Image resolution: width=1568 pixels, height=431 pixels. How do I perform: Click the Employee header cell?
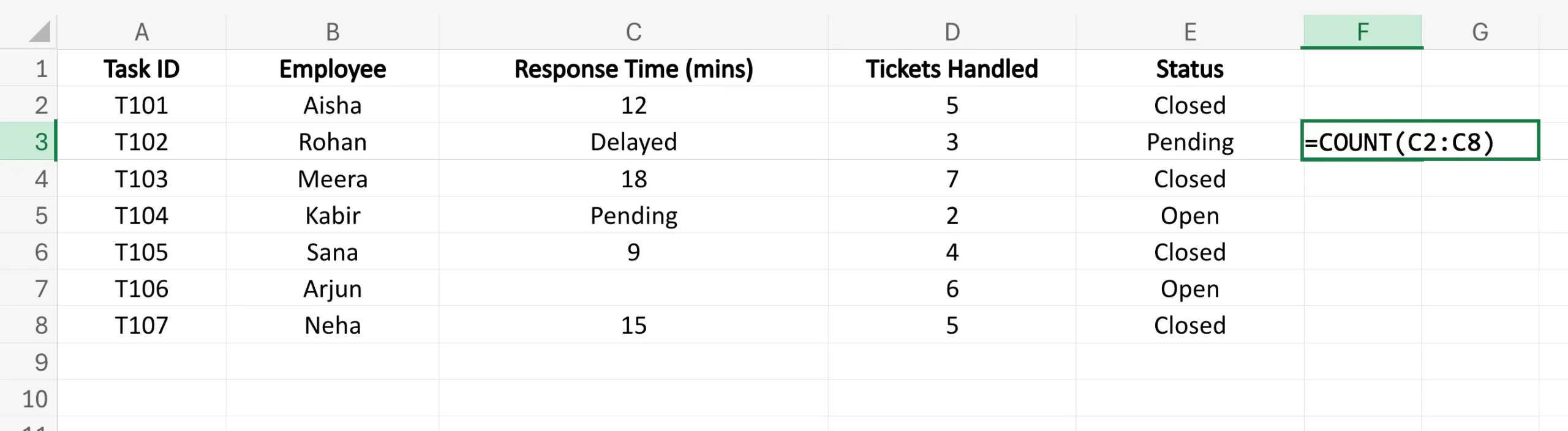pos(333,69)
